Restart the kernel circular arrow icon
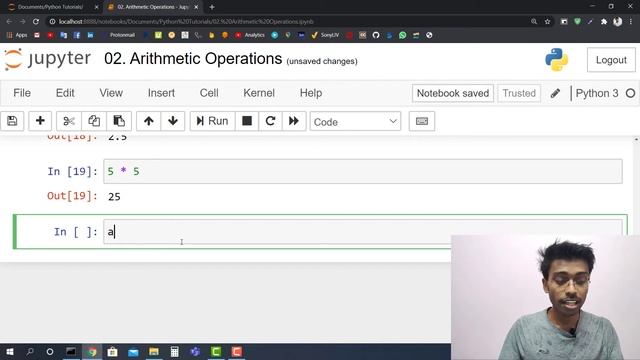640x360 pixels. click(x=270, y=121)
